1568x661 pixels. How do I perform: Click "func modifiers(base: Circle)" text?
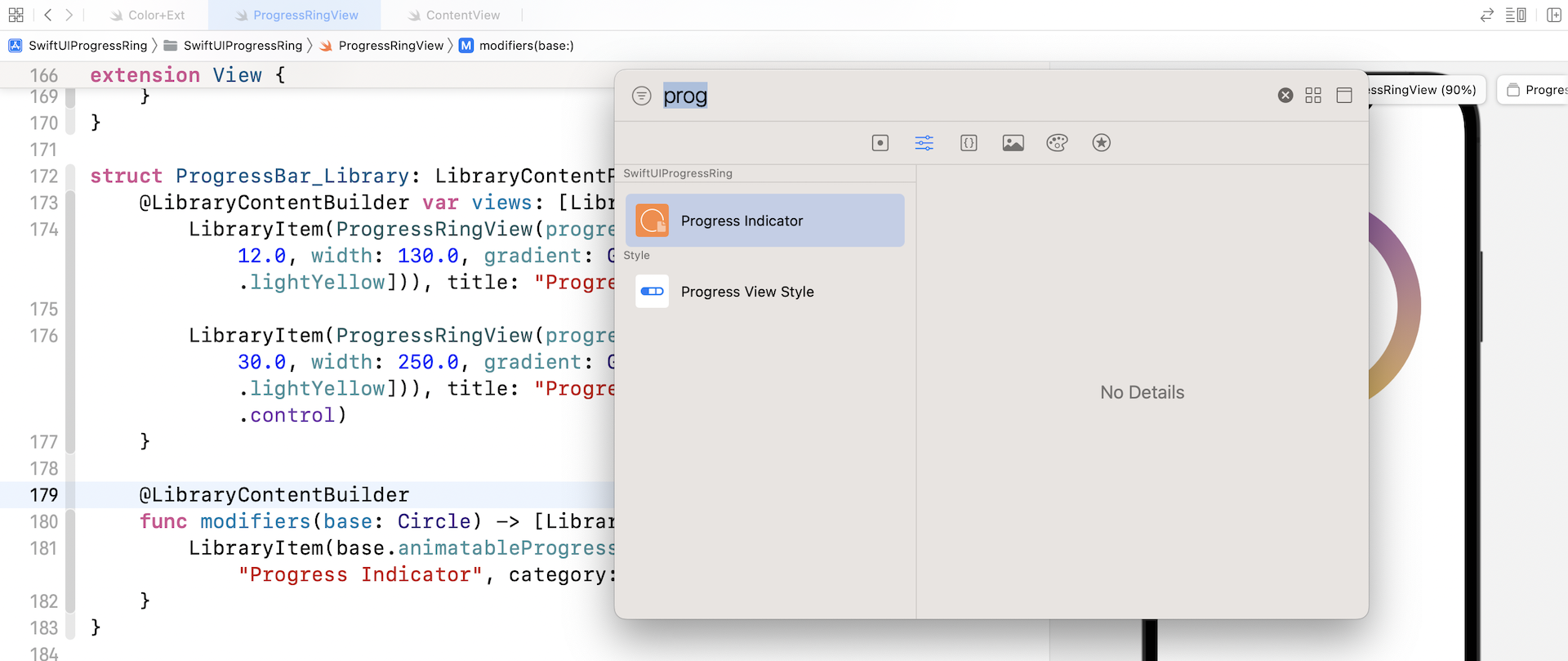tap(311, 521)
